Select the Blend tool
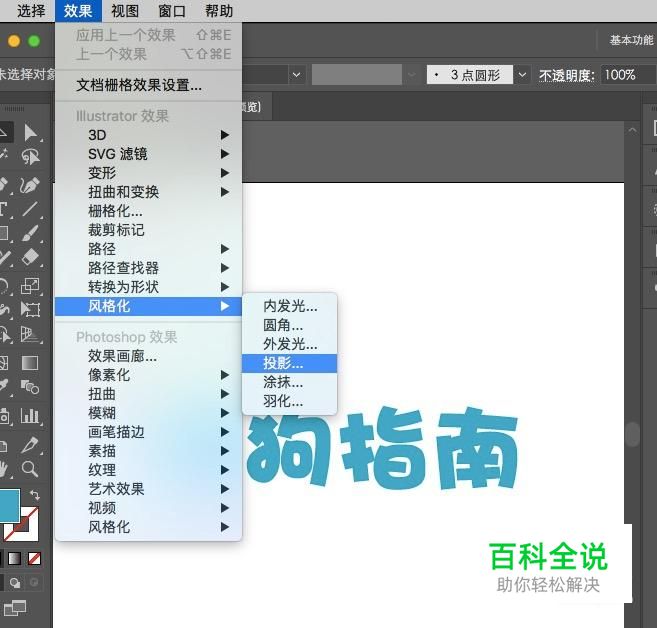 tap(30, 387)
